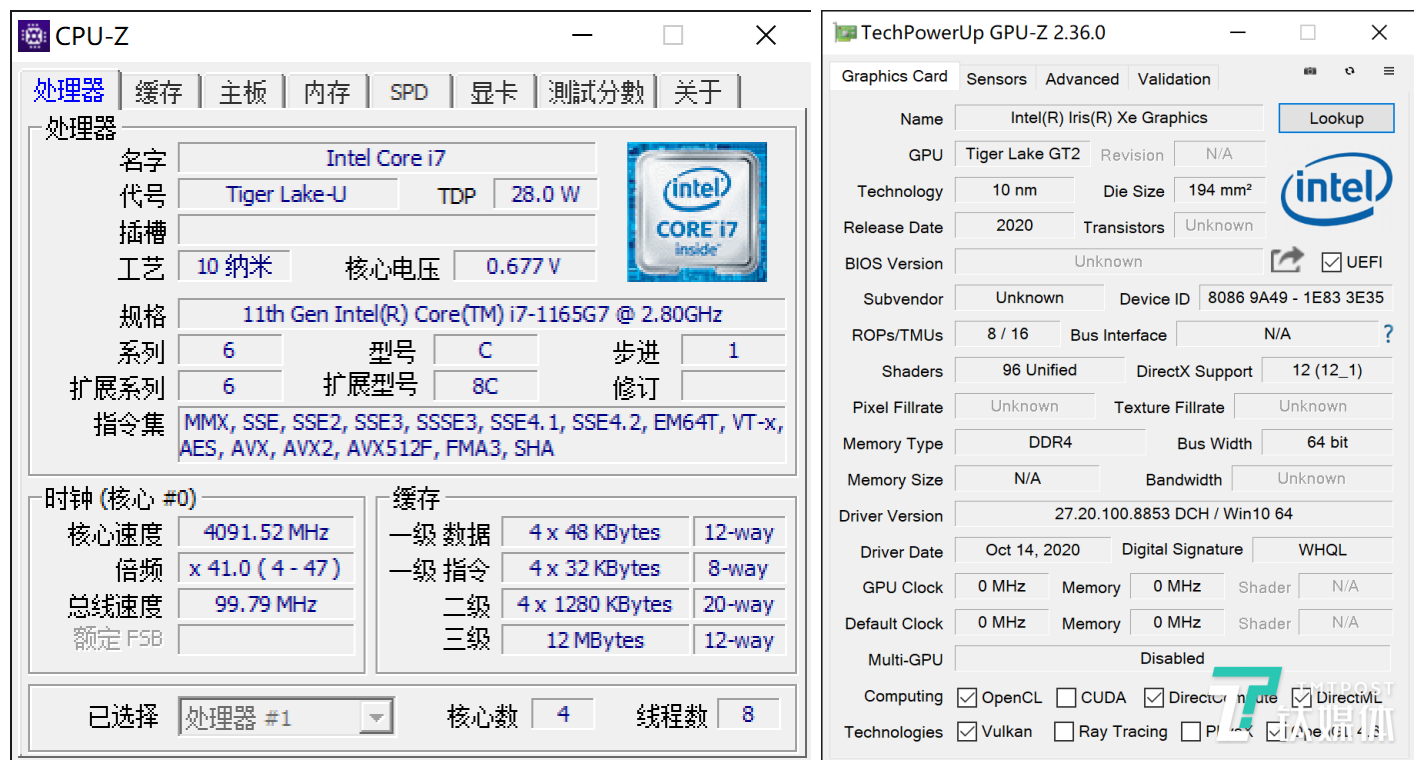Click the Driver Date value Oct 14, 2020

(x=1032, y=550)
